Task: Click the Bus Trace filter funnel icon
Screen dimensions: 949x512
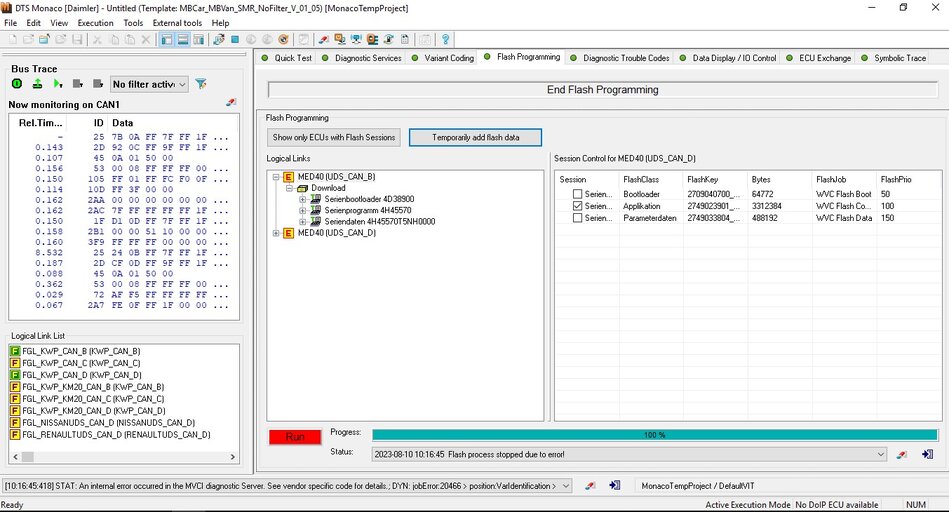Action: [201, 84]
